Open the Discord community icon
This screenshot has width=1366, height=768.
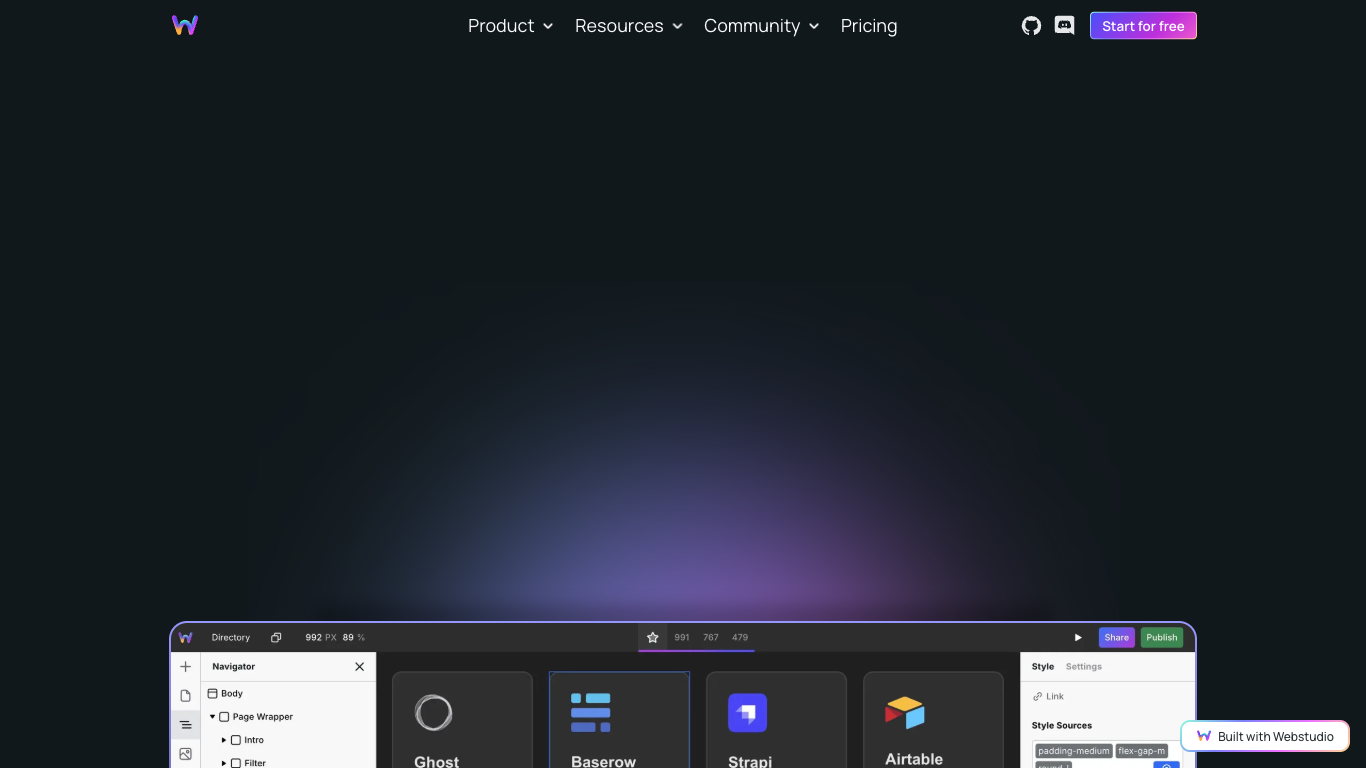1064,26
